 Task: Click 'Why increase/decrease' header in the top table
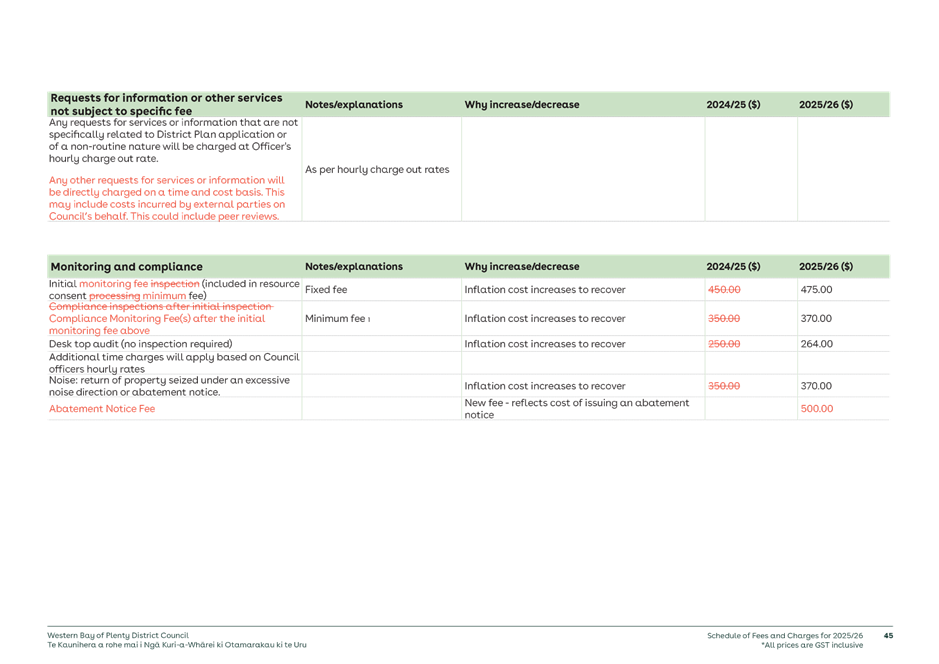(x=521, y=105)
